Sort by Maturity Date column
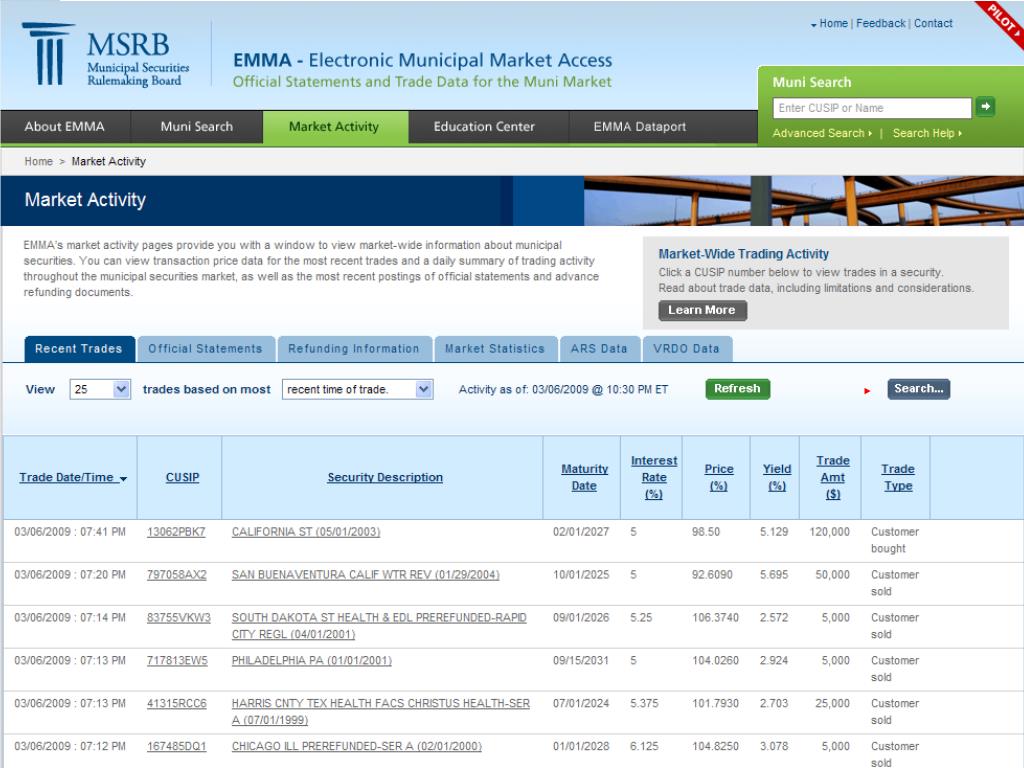This screenshot has height=768, width=1024. pyautogui.click(x=584, y=477)
